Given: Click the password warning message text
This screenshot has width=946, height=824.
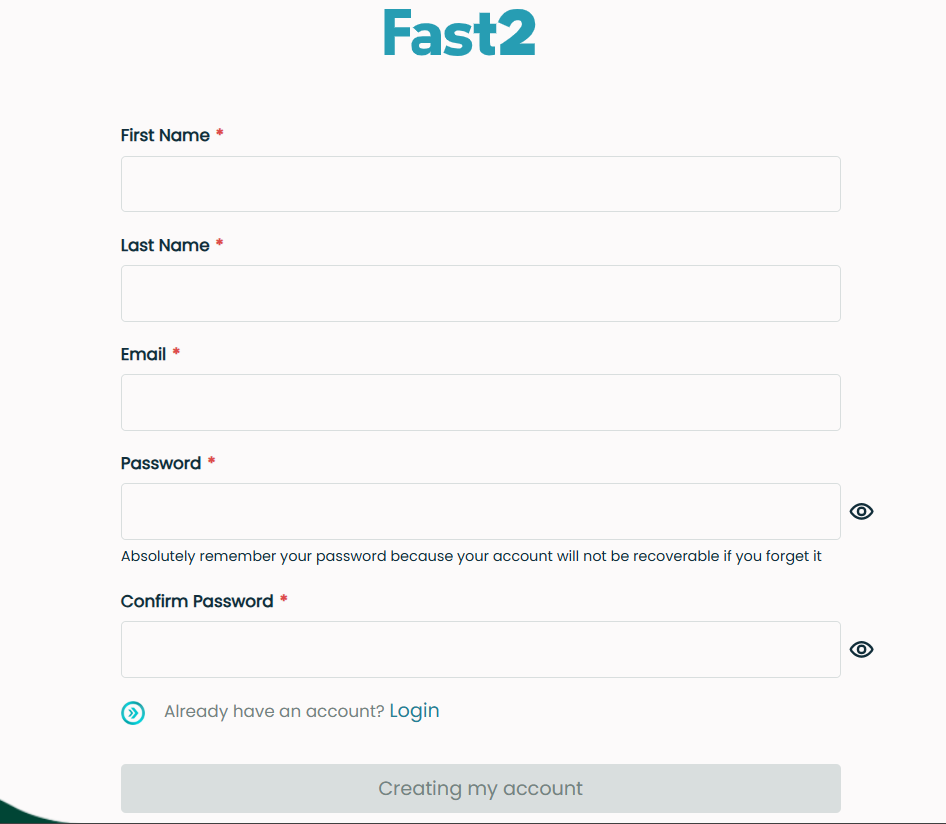Looking at the screenshot, I should coord(470,556).
